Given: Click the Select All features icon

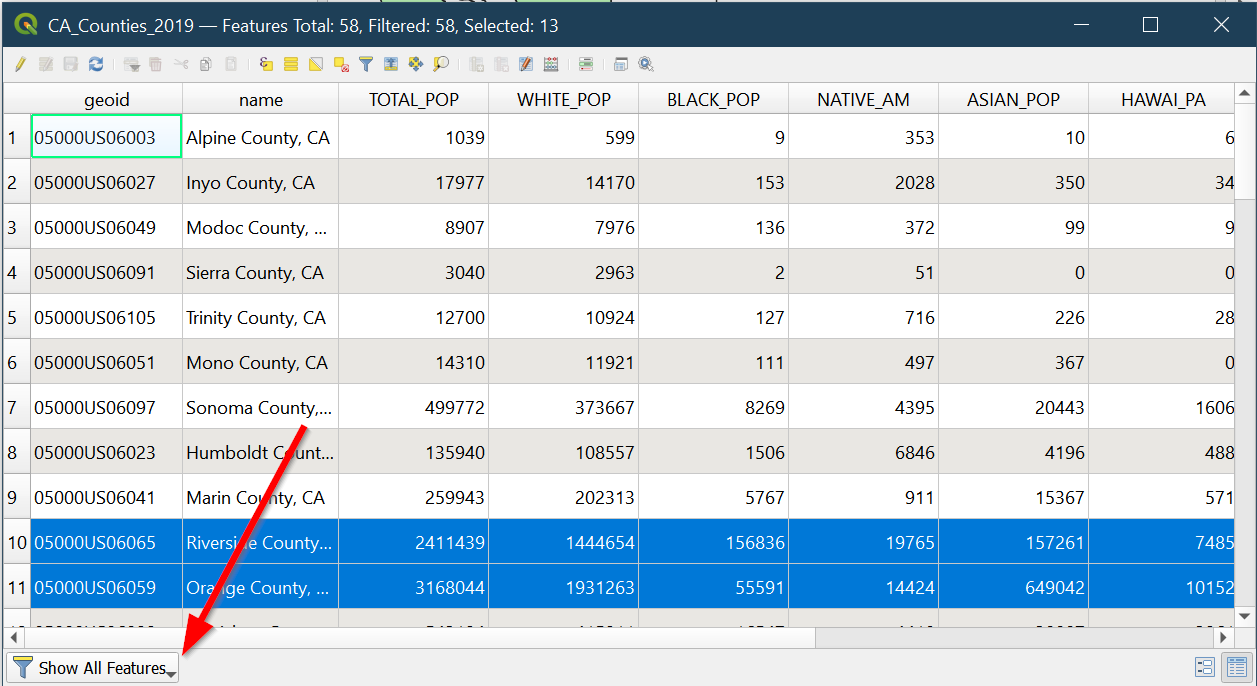Looking at the screenshot, I should pos(291,64).
